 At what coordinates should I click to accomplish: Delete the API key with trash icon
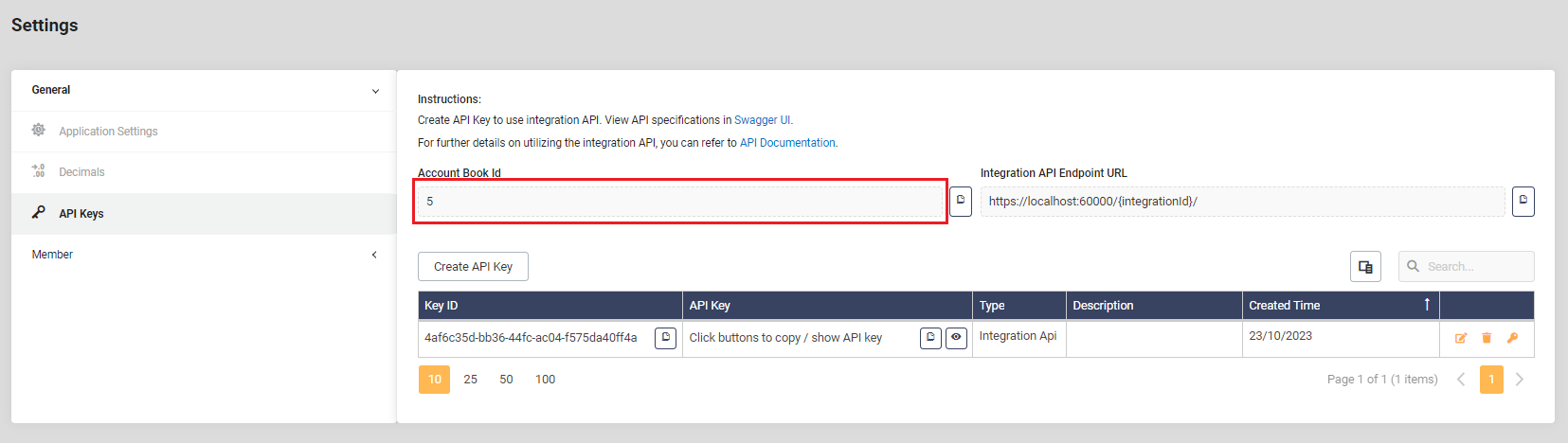click(x=1487, y=338)
